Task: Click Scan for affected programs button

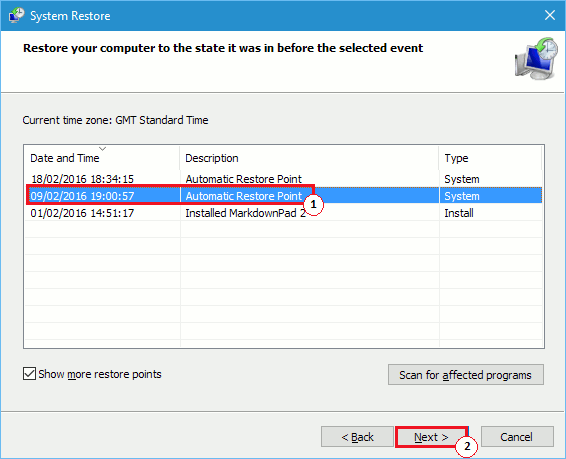Action: (x=466, y=375)
